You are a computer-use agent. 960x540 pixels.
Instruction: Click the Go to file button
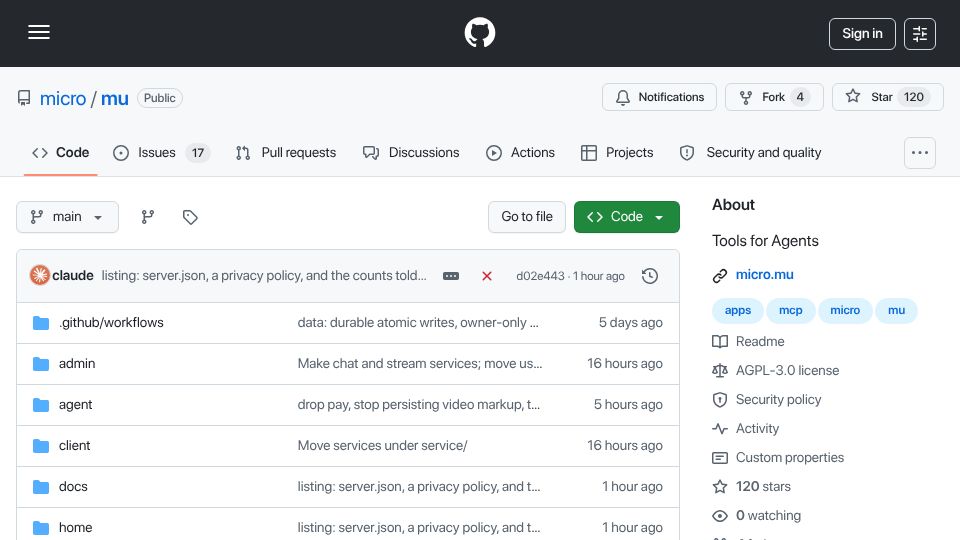[527, 217]
